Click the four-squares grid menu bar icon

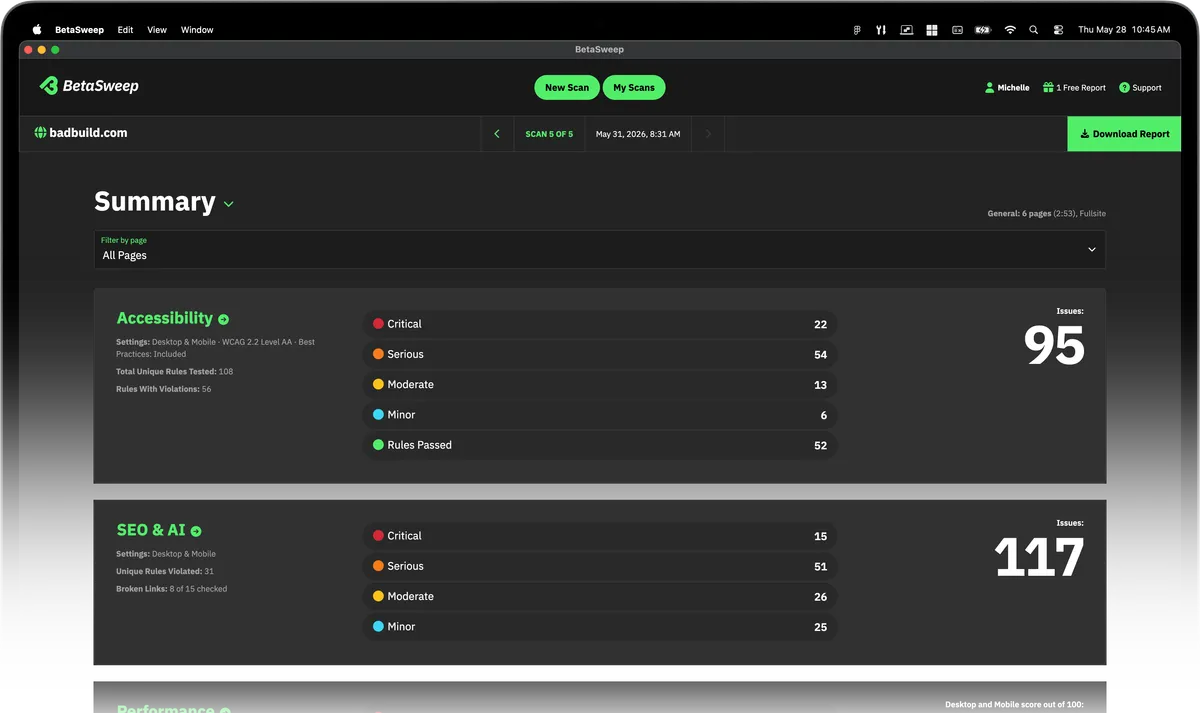tap(932, 30)
